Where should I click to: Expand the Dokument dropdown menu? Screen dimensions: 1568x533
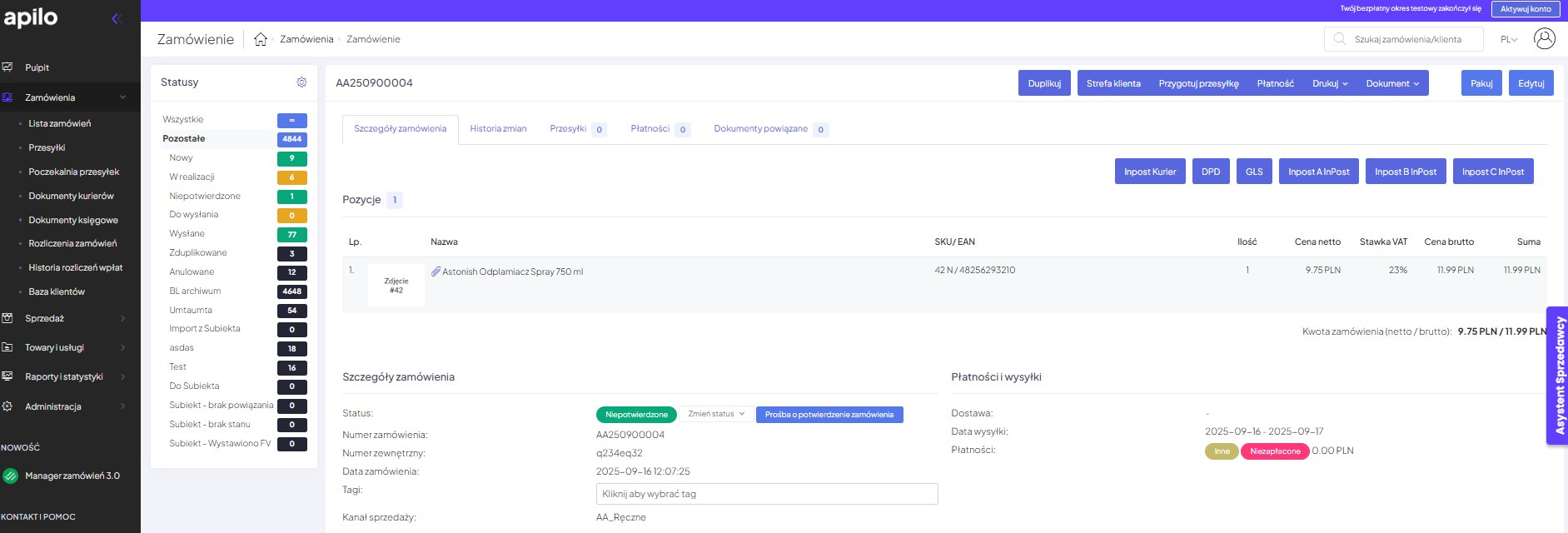point(1392,83)
